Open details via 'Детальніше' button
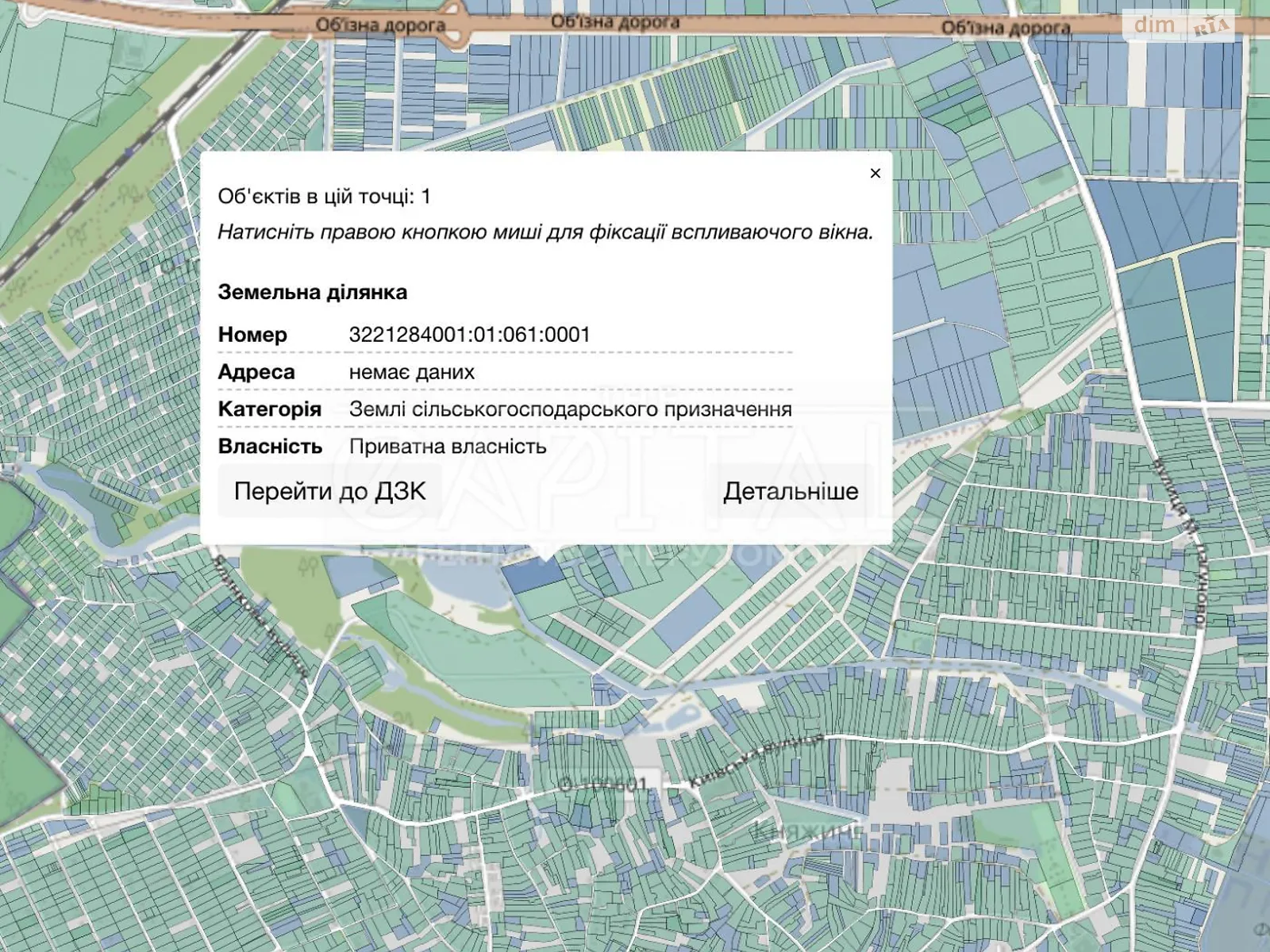The width and height of the screenshot is (1270, 952). [790, 491]
